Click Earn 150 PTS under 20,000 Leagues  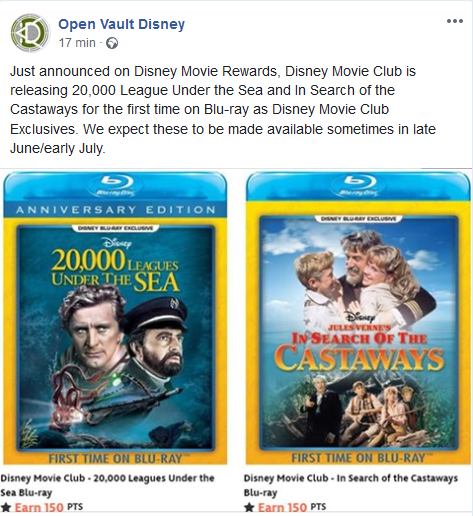click(48, 507)
